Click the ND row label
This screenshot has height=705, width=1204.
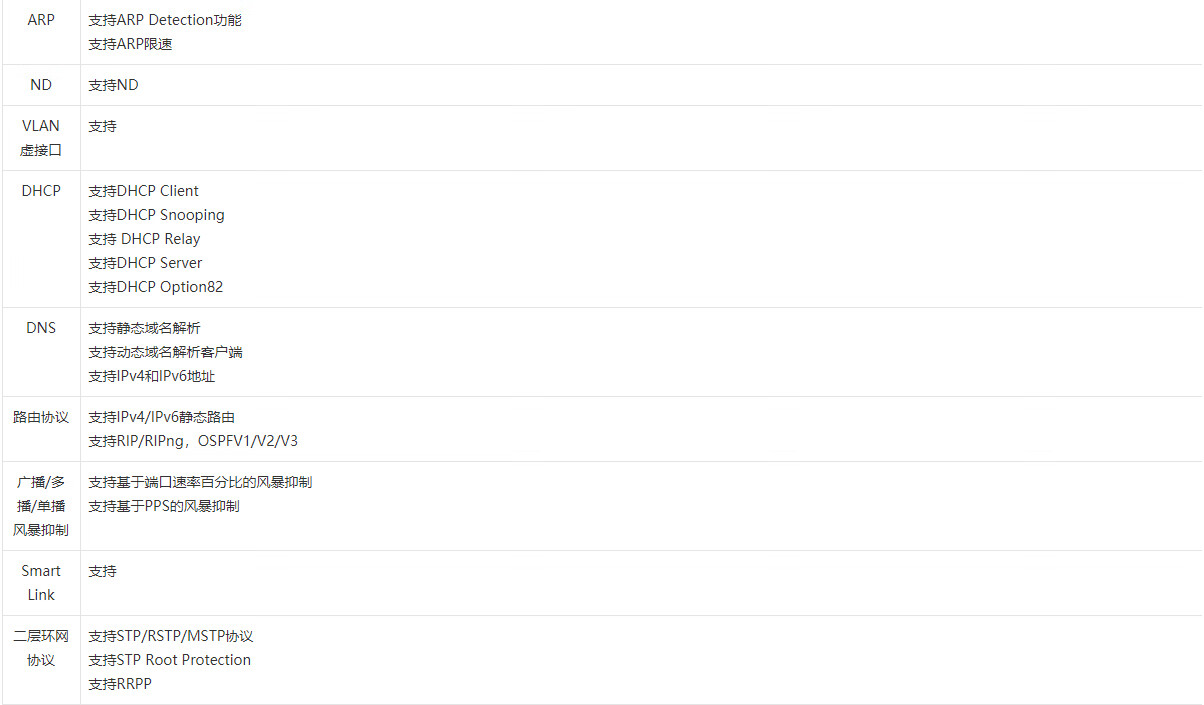[41, 85]
